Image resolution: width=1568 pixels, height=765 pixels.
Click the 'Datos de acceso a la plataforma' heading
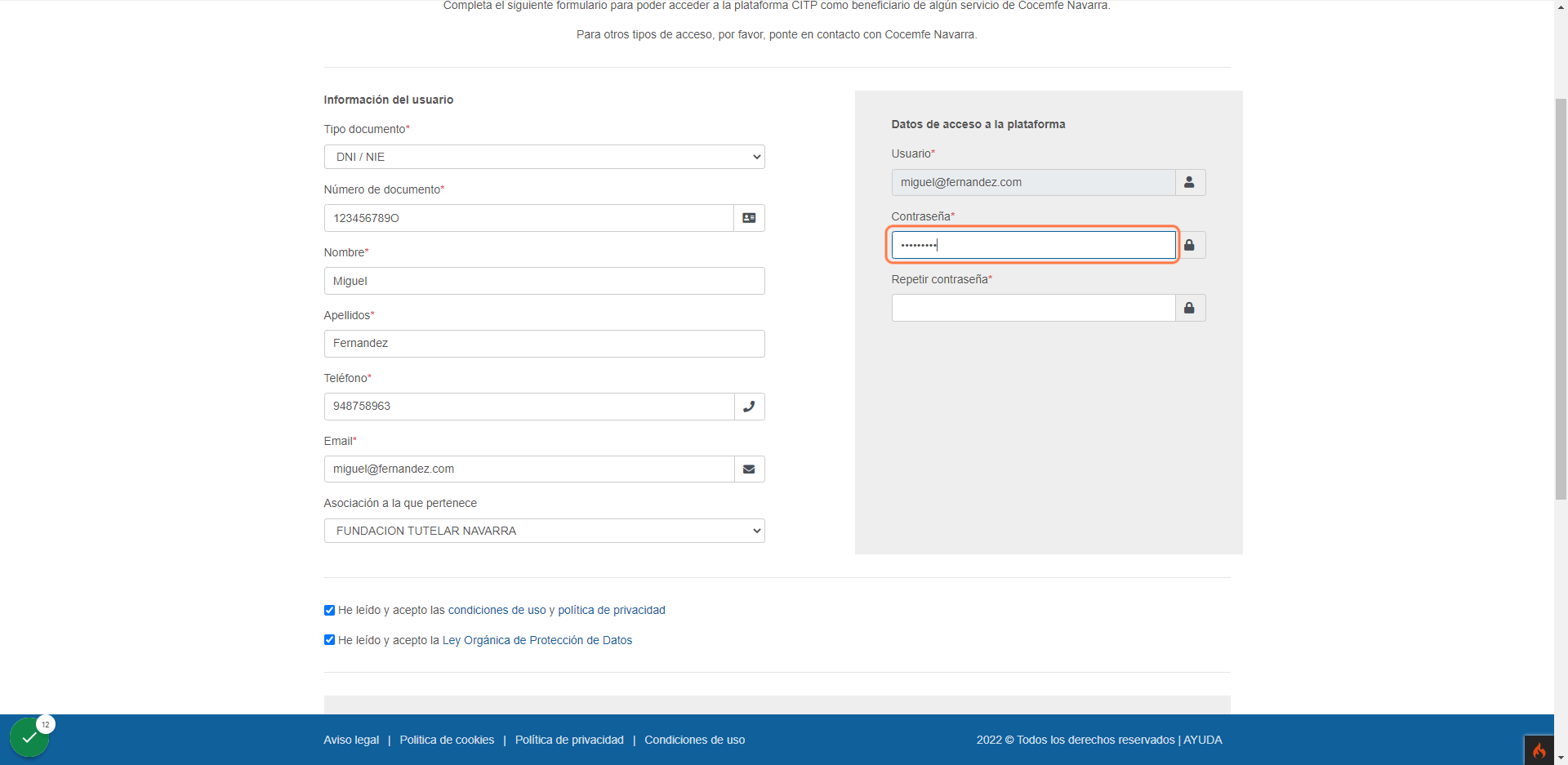pyautogui.click(x=978, y=124)
